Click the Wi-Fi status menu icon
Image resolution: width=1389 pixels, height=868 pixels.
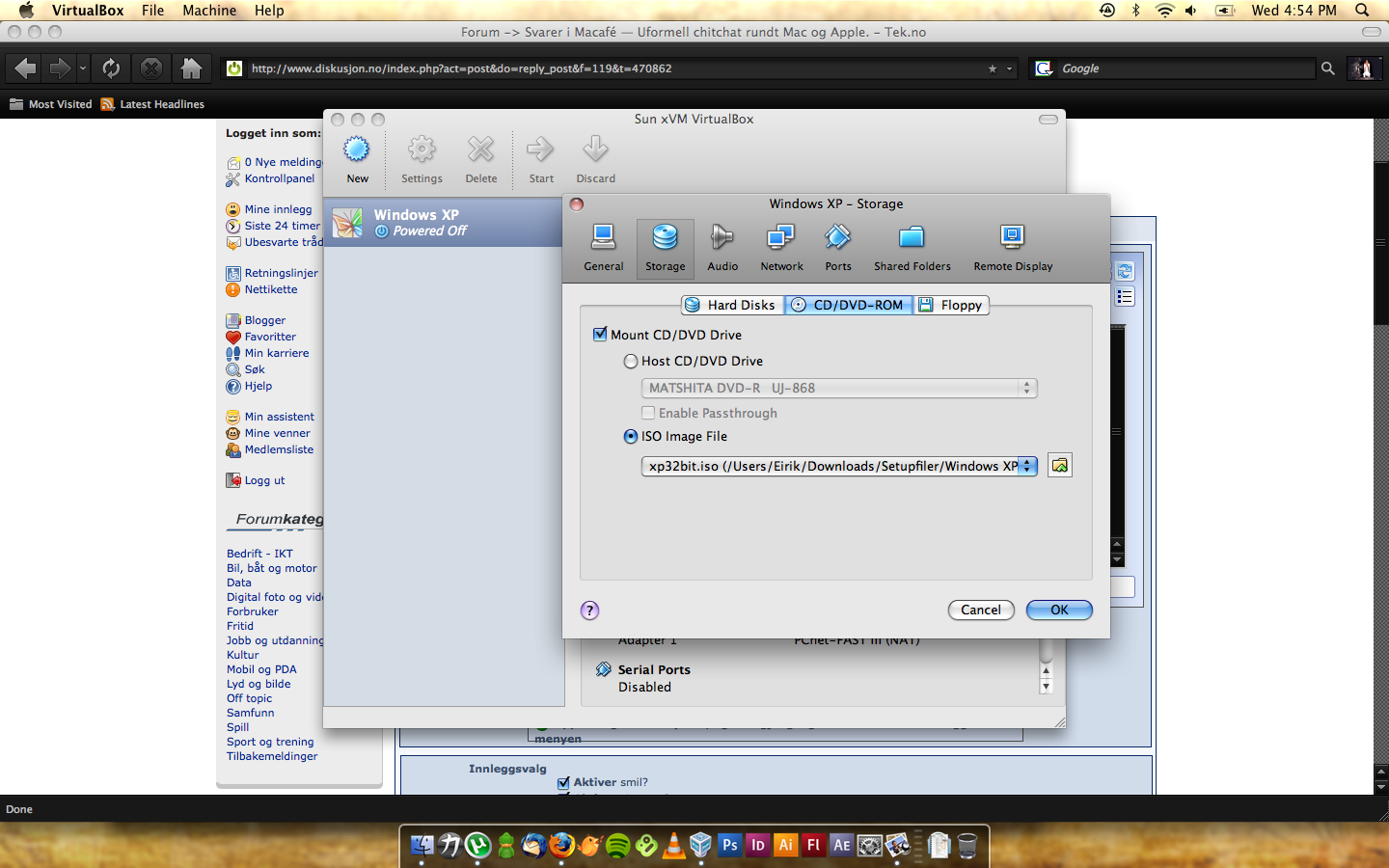coord(1164,11)
